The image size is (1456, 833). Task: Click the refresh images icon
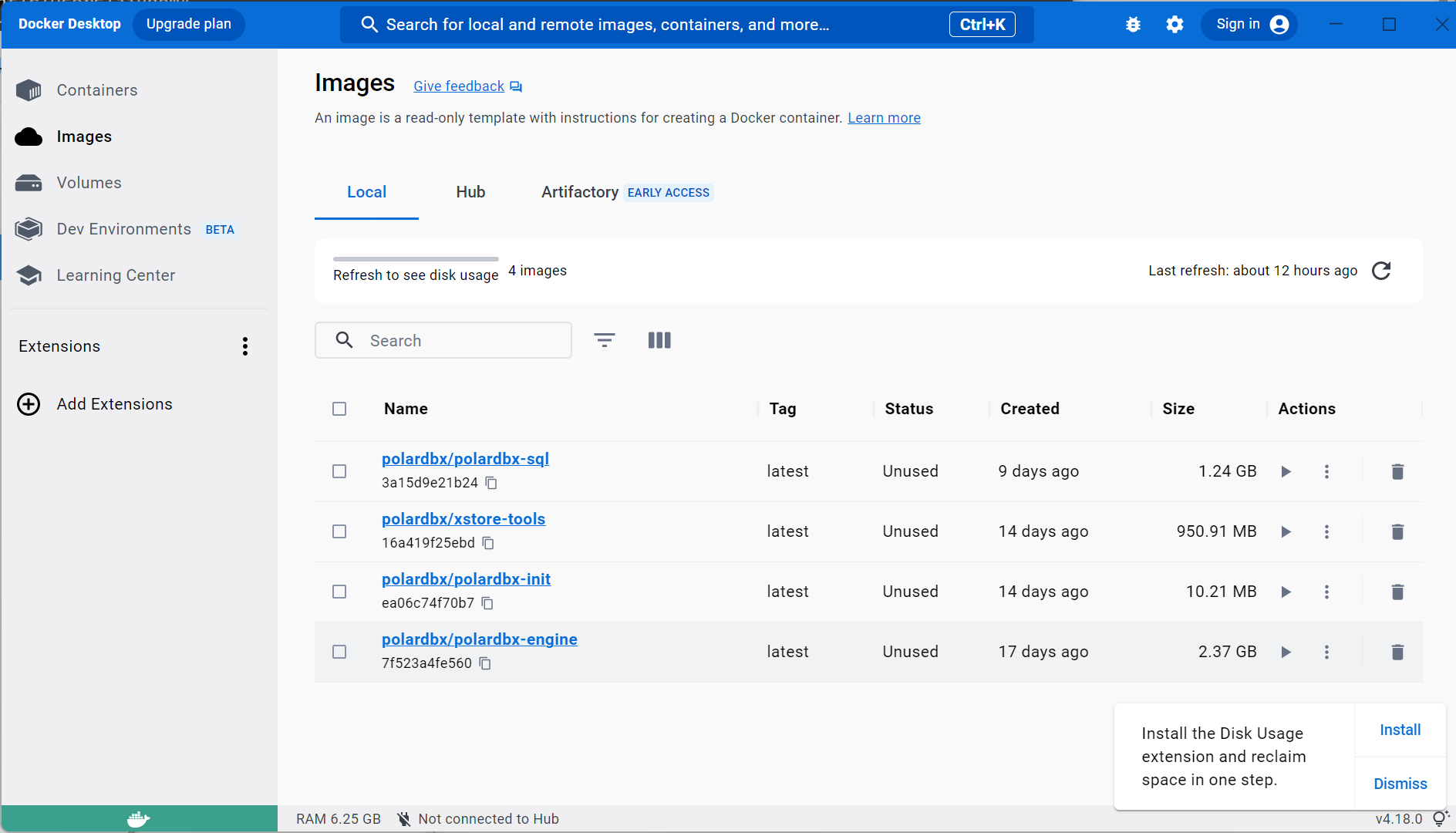point(1381,271)
